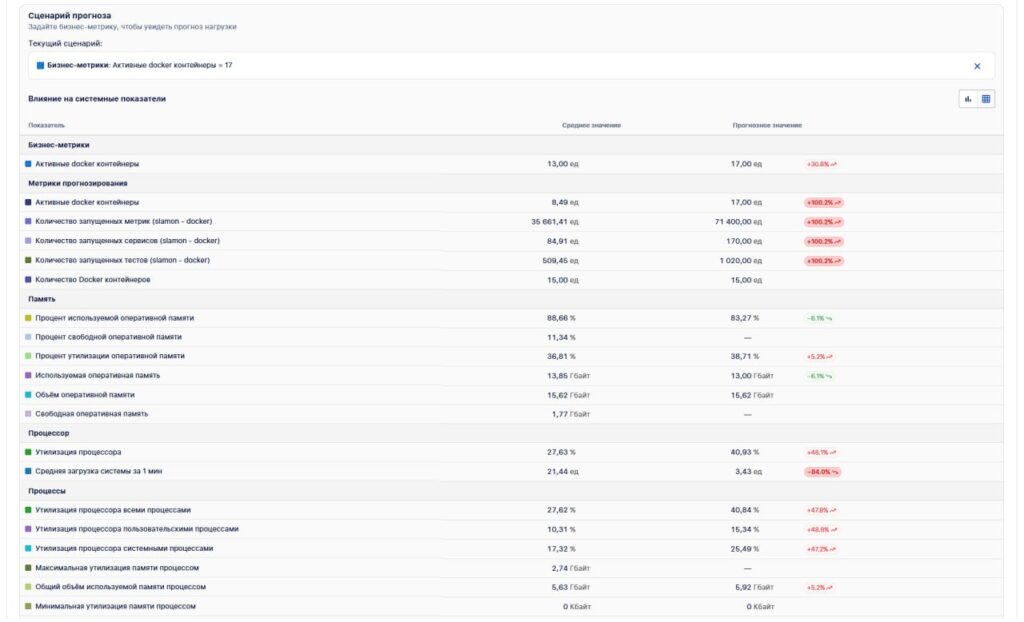Click the color swatch next to Свободная оперативная память
Image resolution: width=1024 pixels, height=622 pixels.
click(28, 414)
